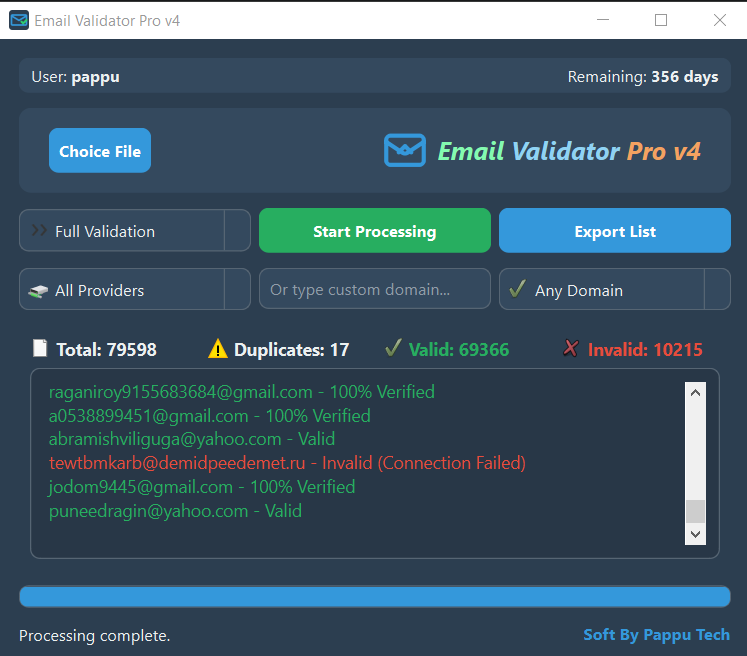Select the puneedragin@yahoo.com result line
747x656 pixels.
pyautogui.click(x=175, y=511)
